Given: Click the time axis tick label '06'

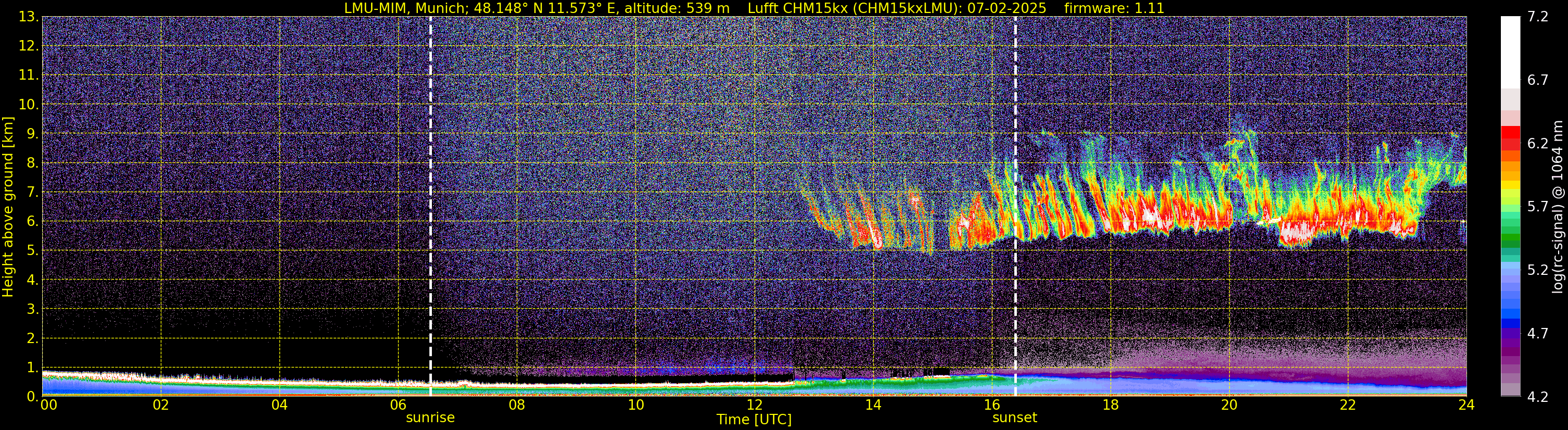Looking at the screenshot, I should [x=398, y=405].
